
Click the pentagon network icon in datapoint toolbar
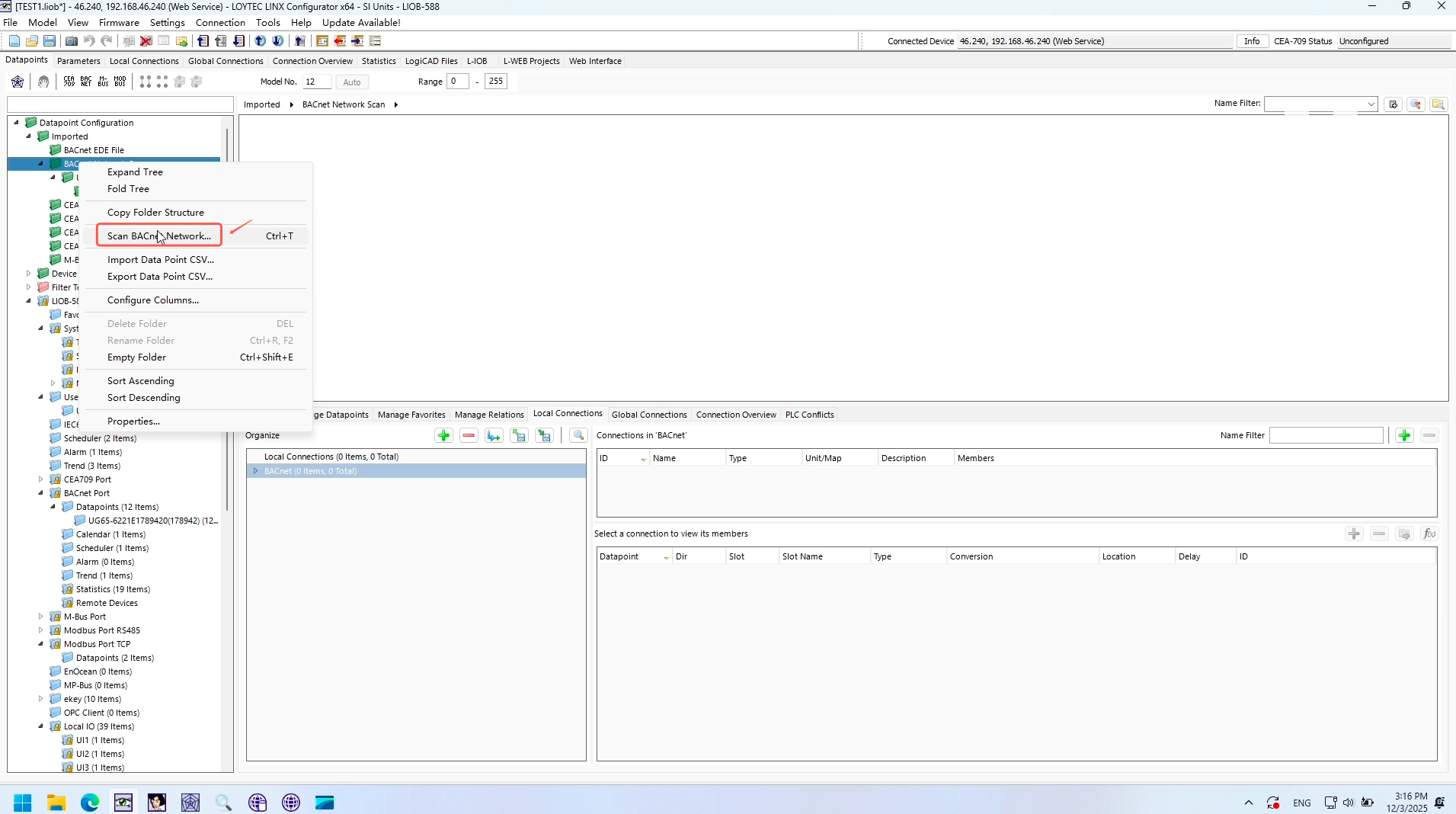pyautogui.click(x=18, y=82)
